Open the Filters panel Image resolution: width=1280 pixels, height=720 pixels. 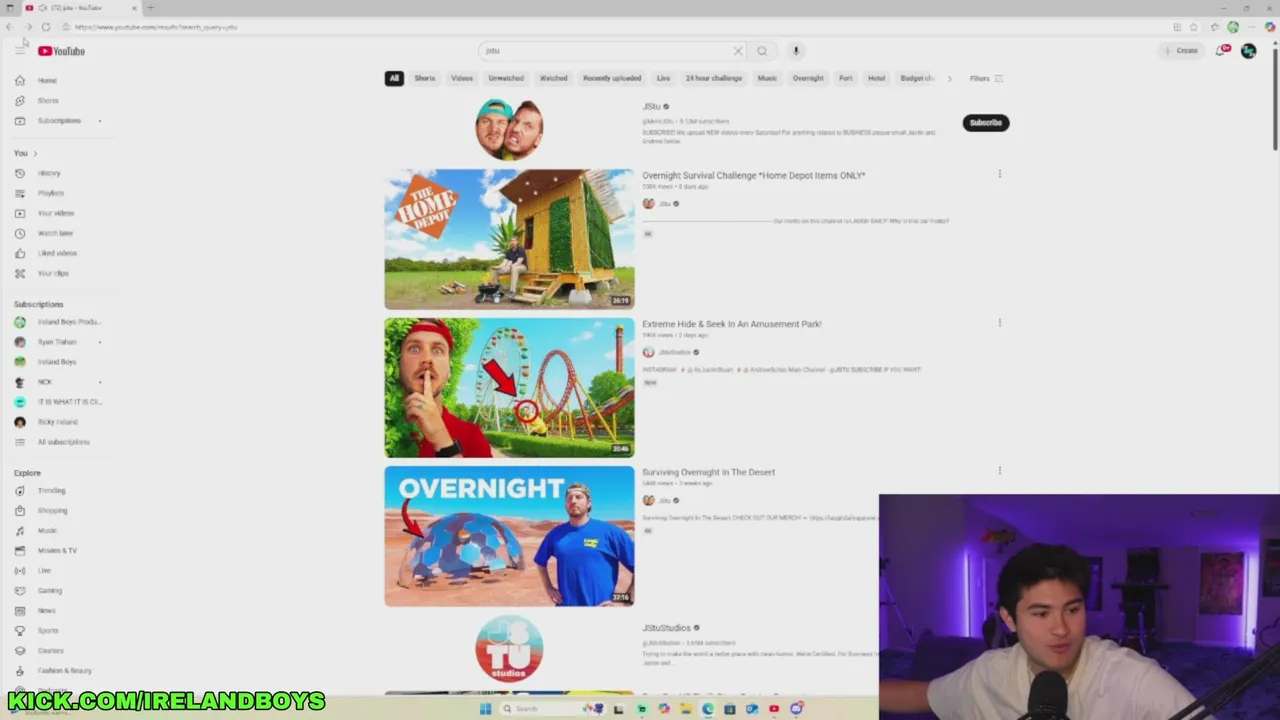[986, 78]
